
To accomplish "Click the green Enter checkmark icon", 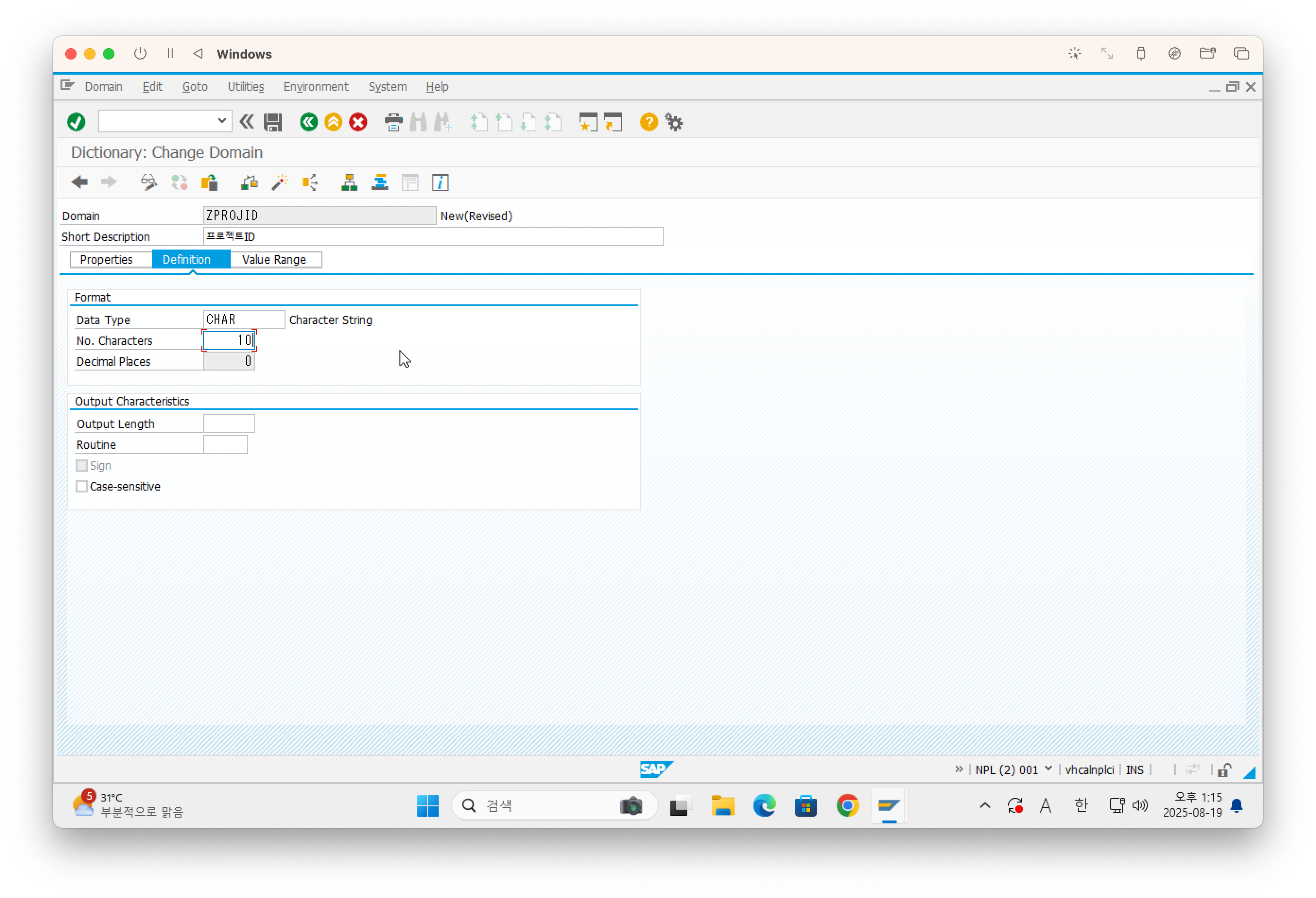I will point(76,122).
